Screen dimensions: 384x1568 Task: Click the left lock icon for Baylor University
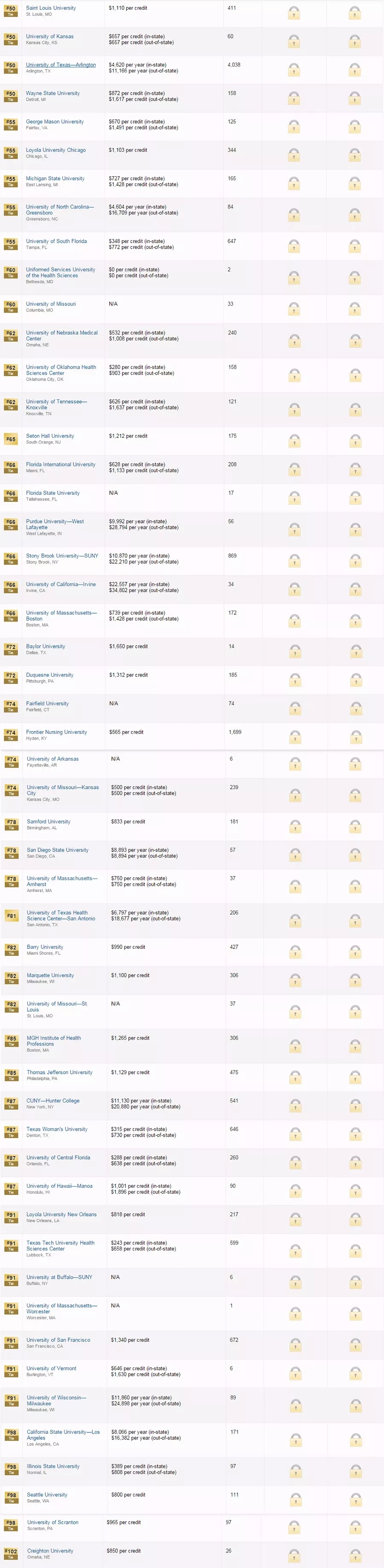[294, 651]
